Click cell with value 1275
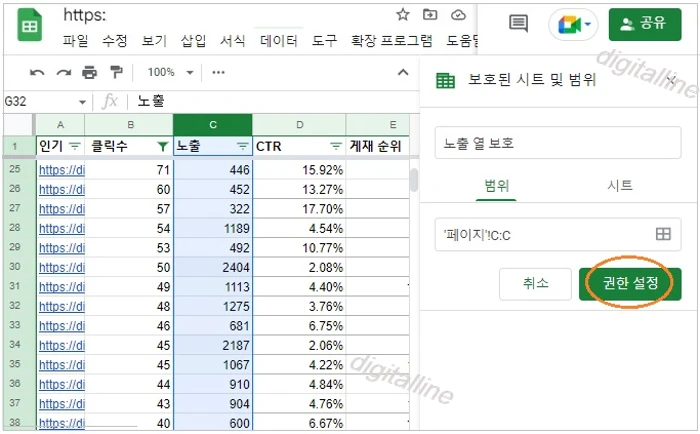 [x=213, y=306]
